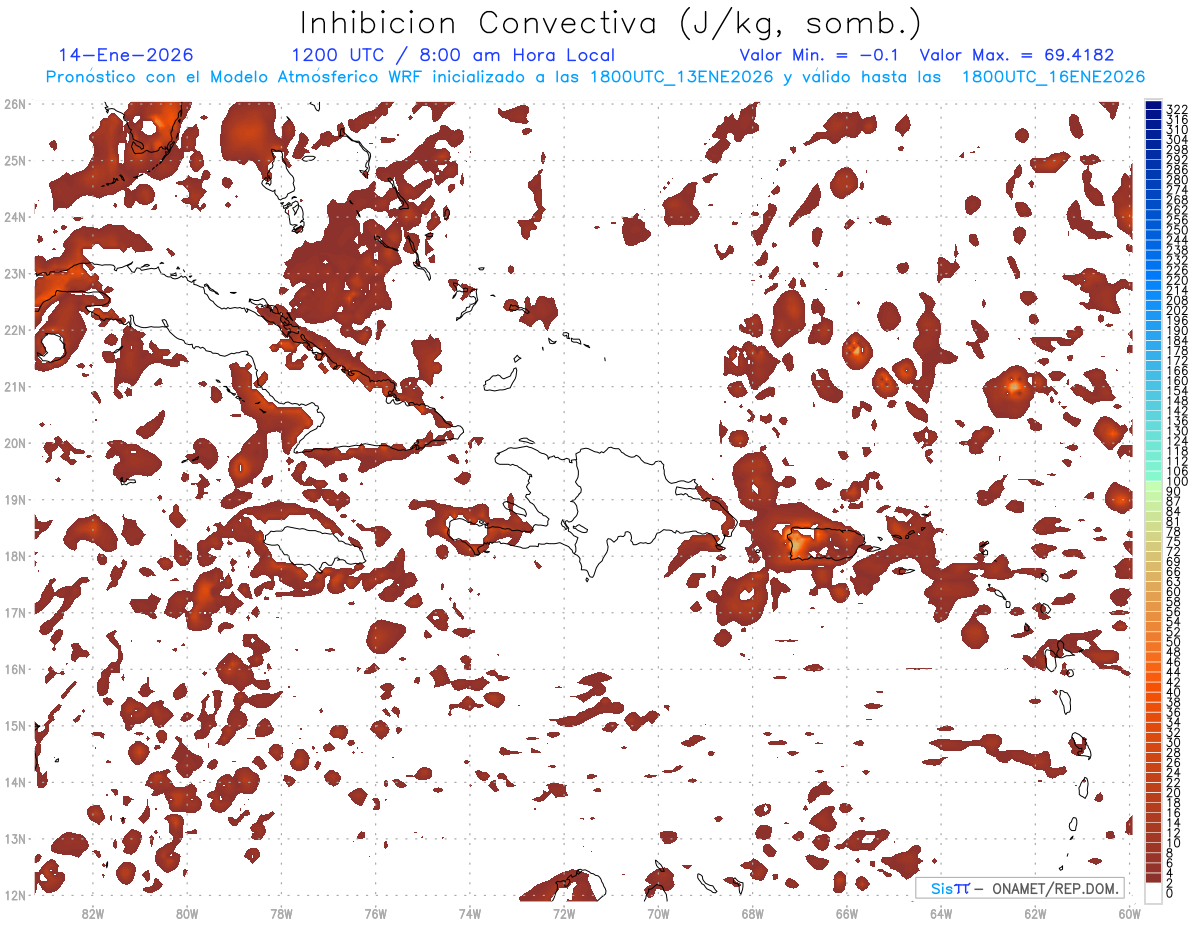
Task: Click the colorbar value "250"
Action: click(1176, 230)
